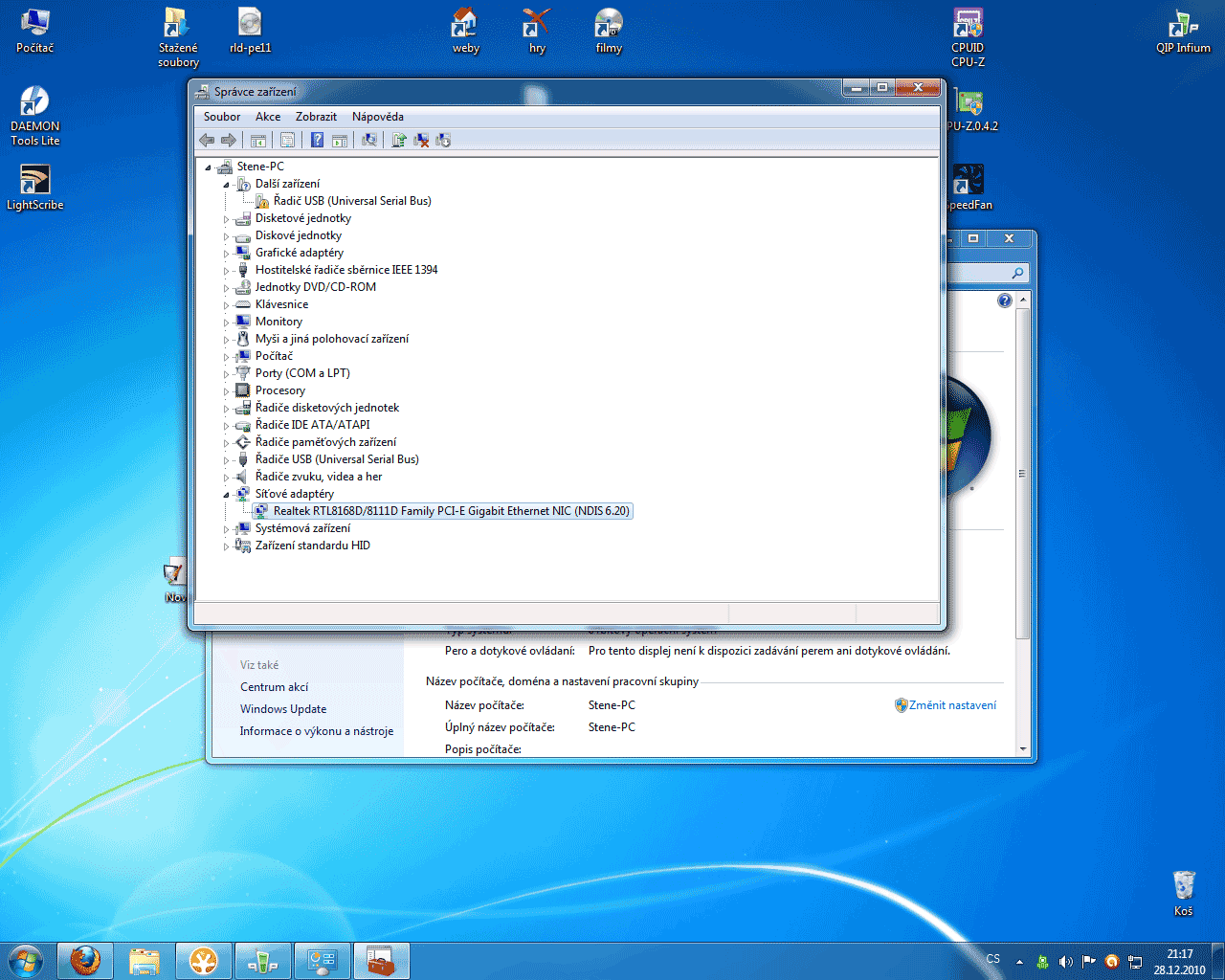Click the Update driver software toolbar icon
The image size is (1225, 980).
pyautogui.click(x=399, y=141)
